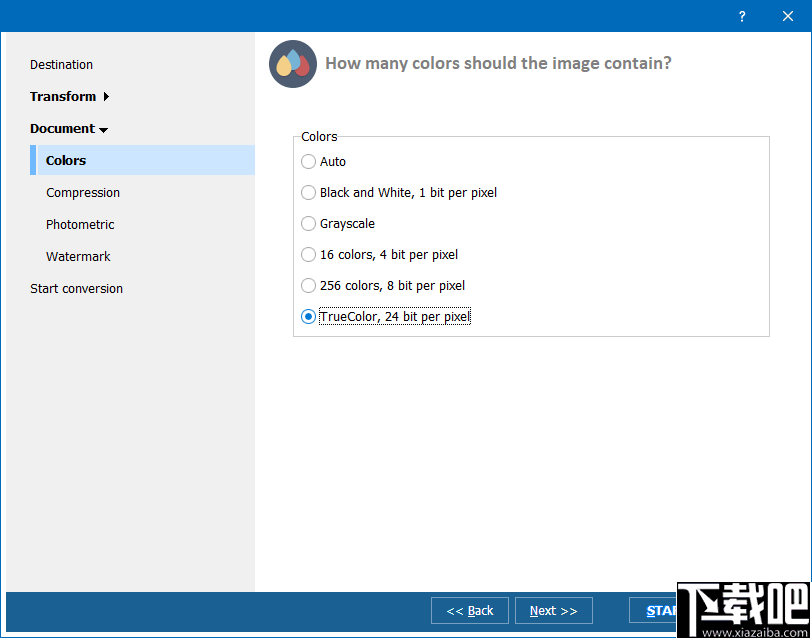Open the Colors page in sidebar
Screen dimensions: 812x638
142,160
